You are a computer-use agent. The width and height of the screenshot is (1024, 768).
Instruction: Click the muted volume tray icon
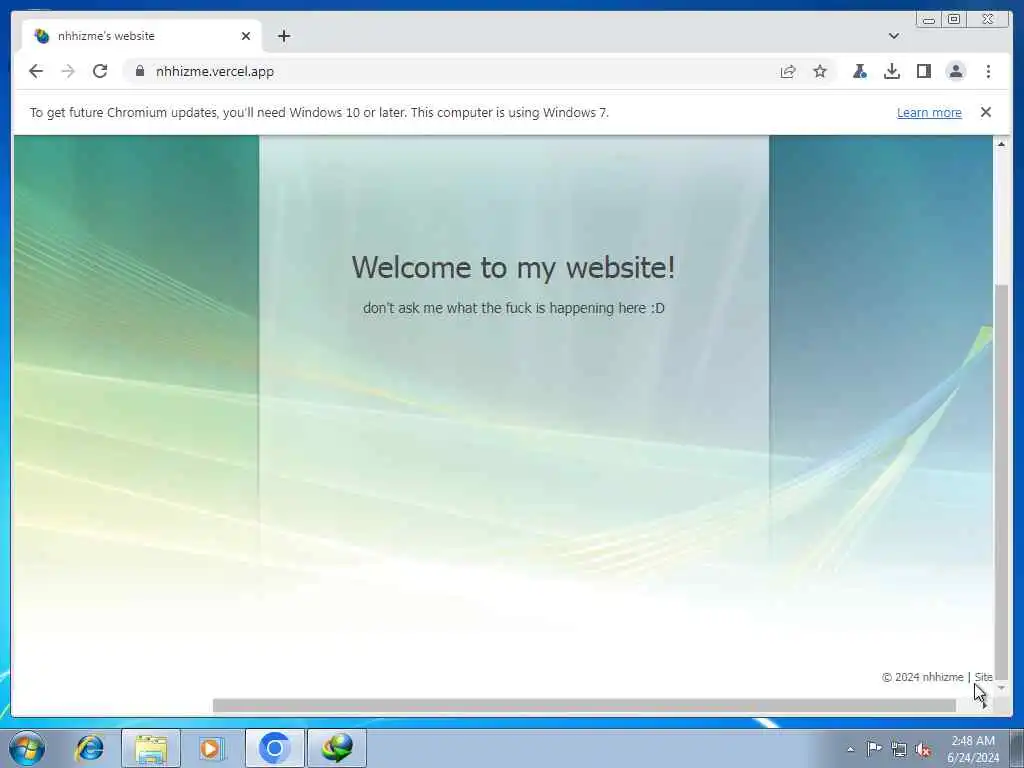pyautogui.click(x=923, y=750)
